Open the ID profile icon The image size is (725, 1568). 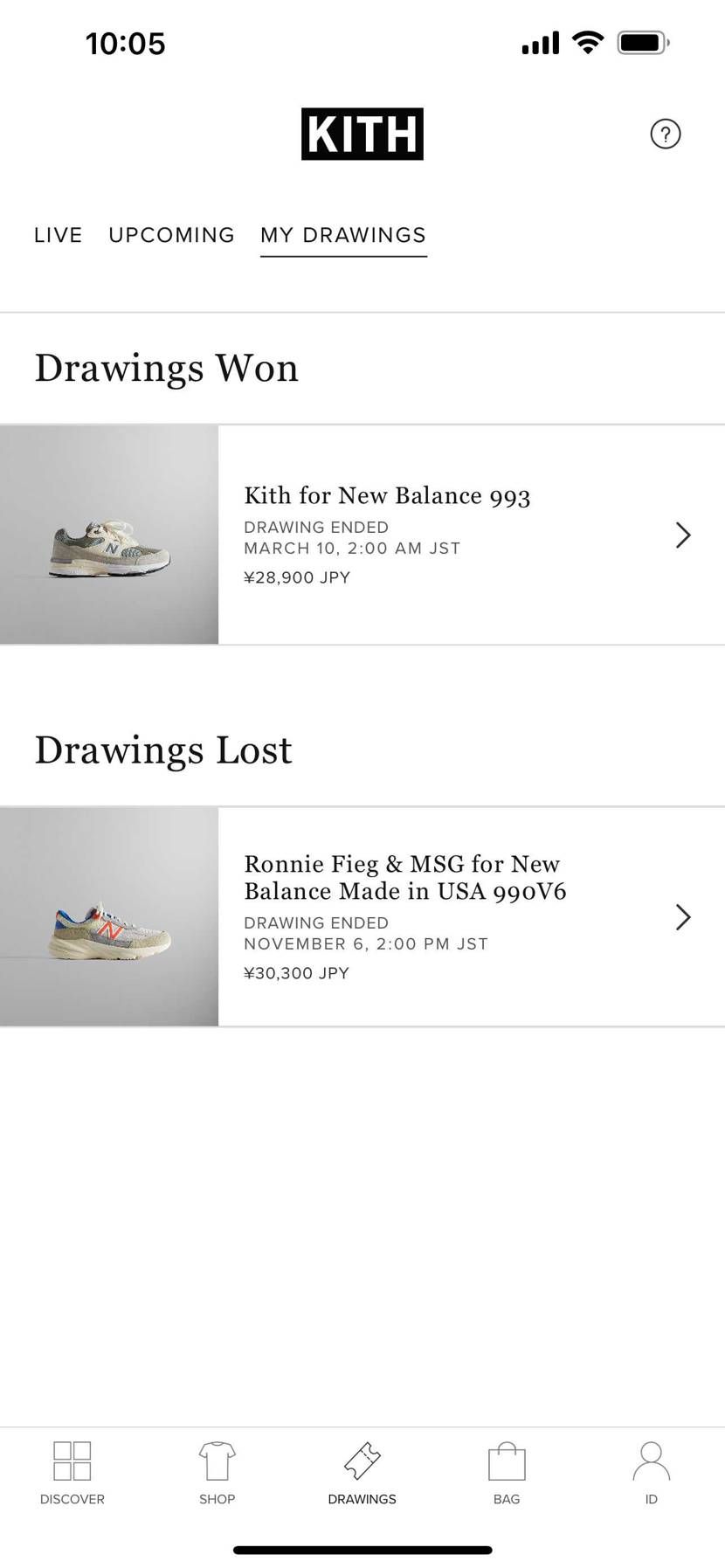[651, 1461]
